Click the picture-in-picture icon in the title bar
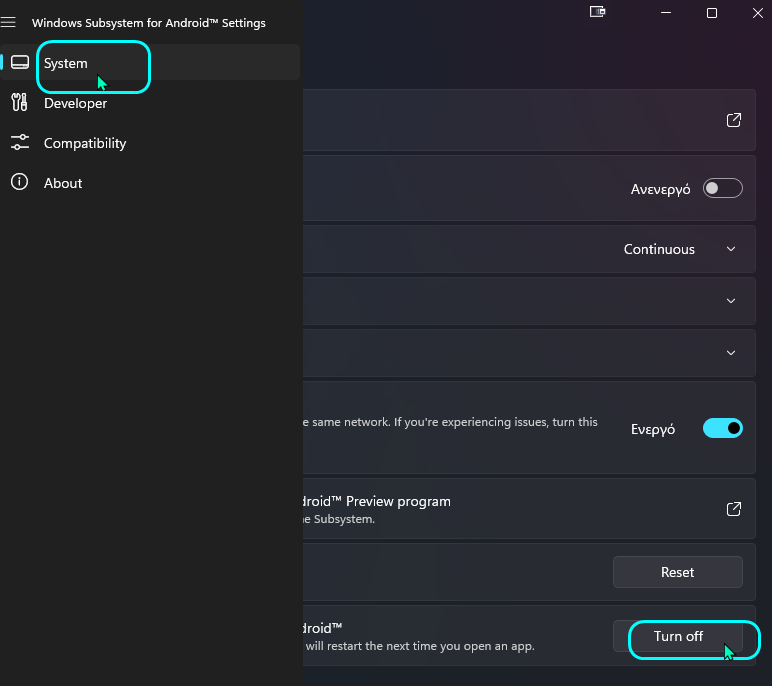 click(597, 12)
